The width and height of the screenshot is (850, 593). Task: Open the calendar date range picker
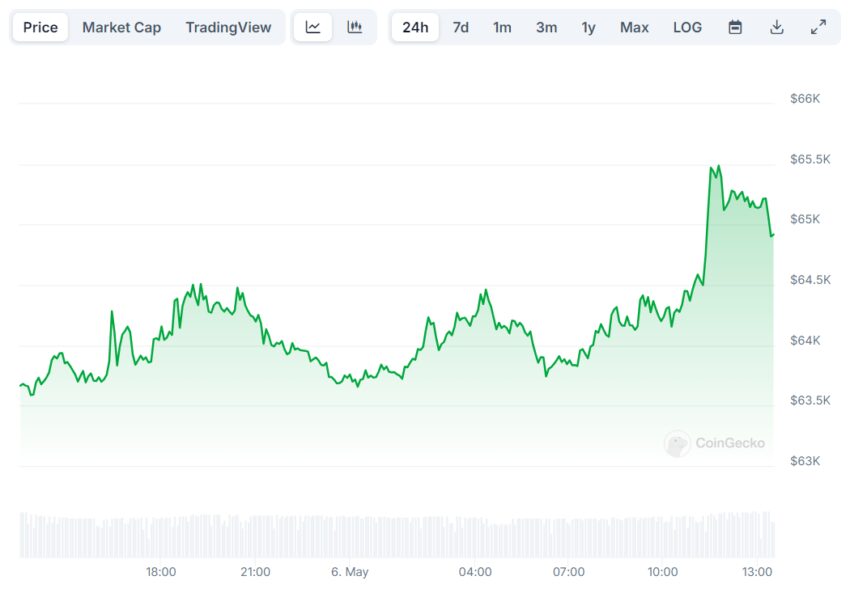[735, 27]
